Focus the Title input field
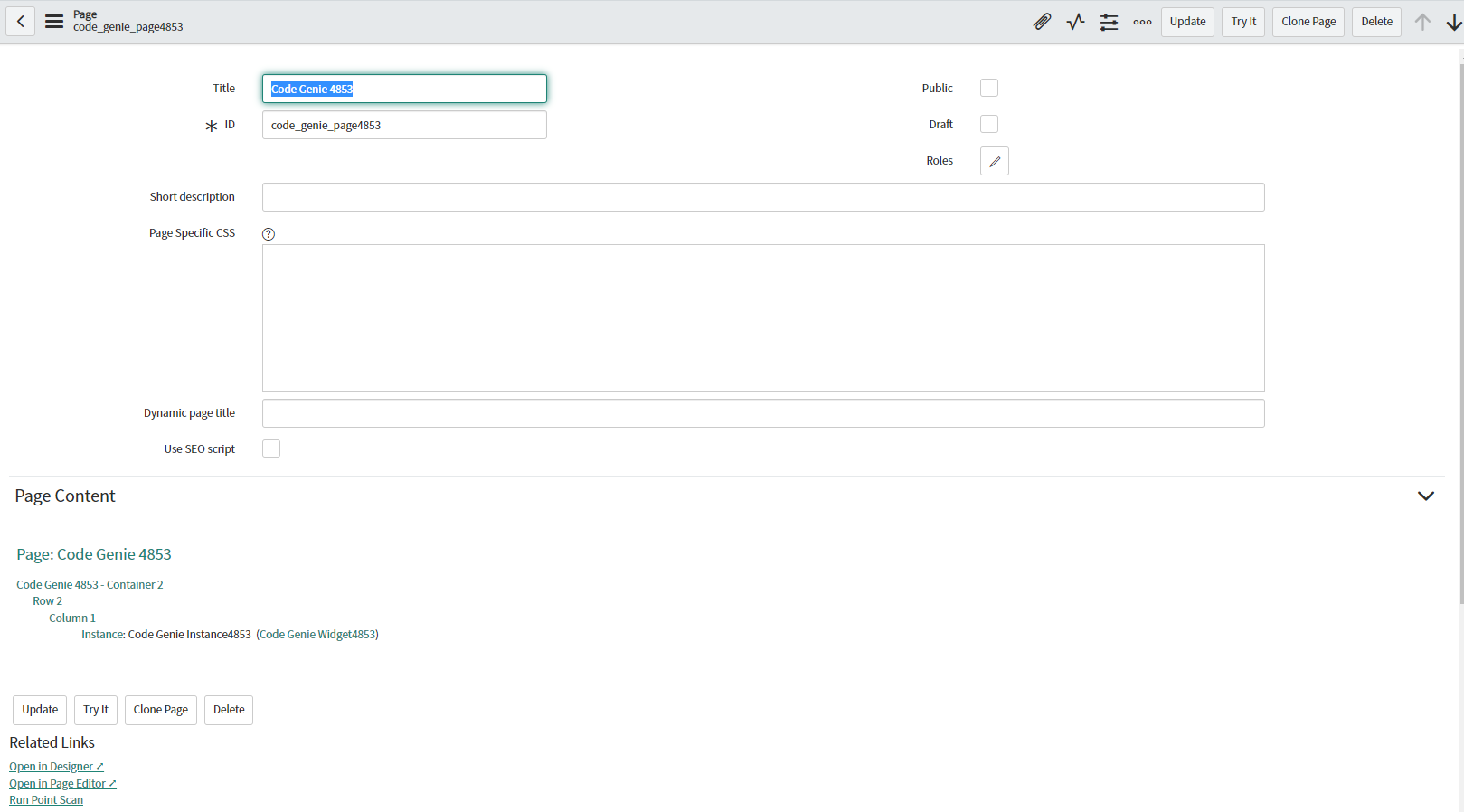 (x=404, y=89)
